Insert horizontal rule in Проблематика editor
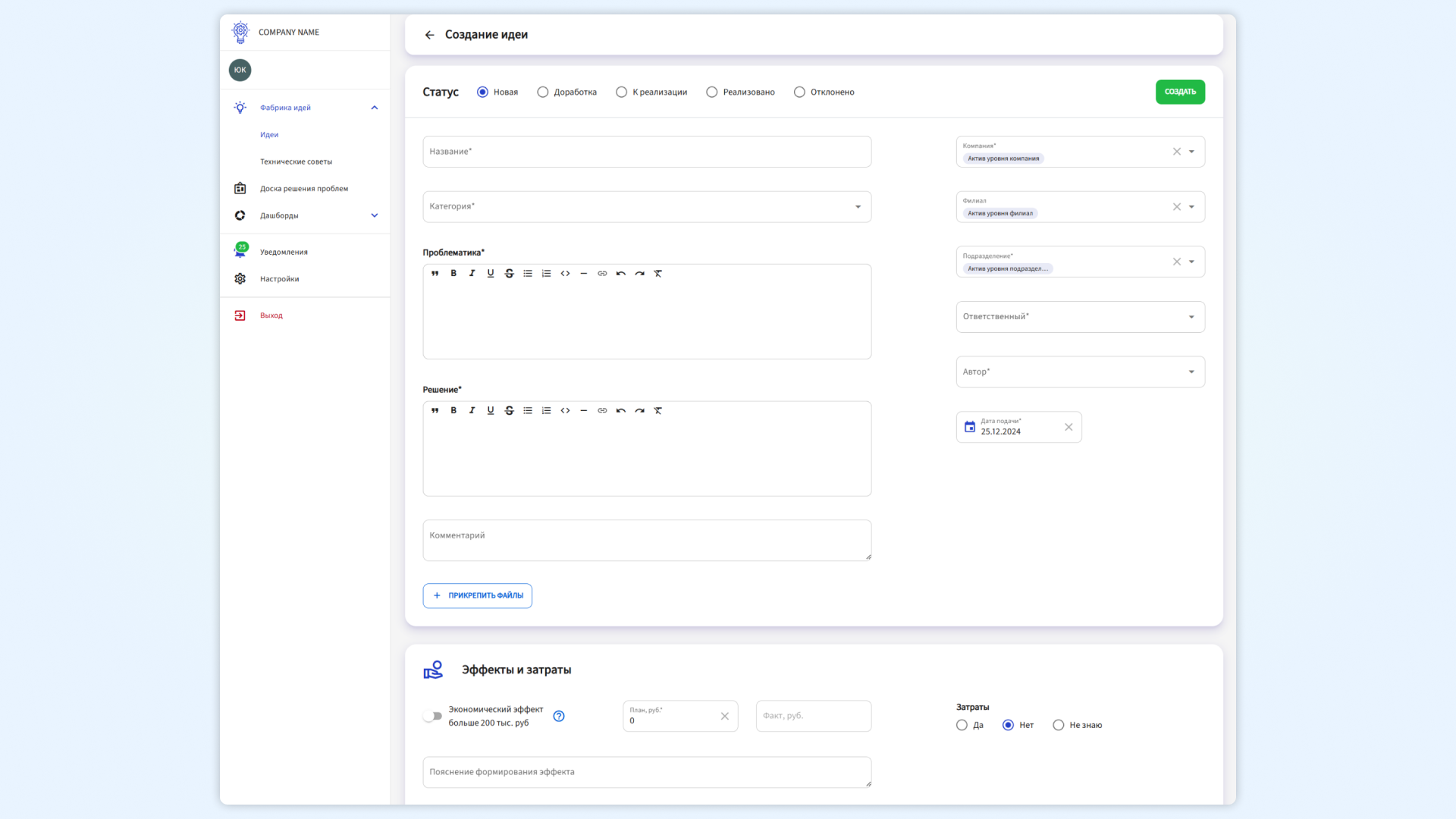Image resolution: width=1456 pixels, height=819 pixels. click(x=583, y=274)
